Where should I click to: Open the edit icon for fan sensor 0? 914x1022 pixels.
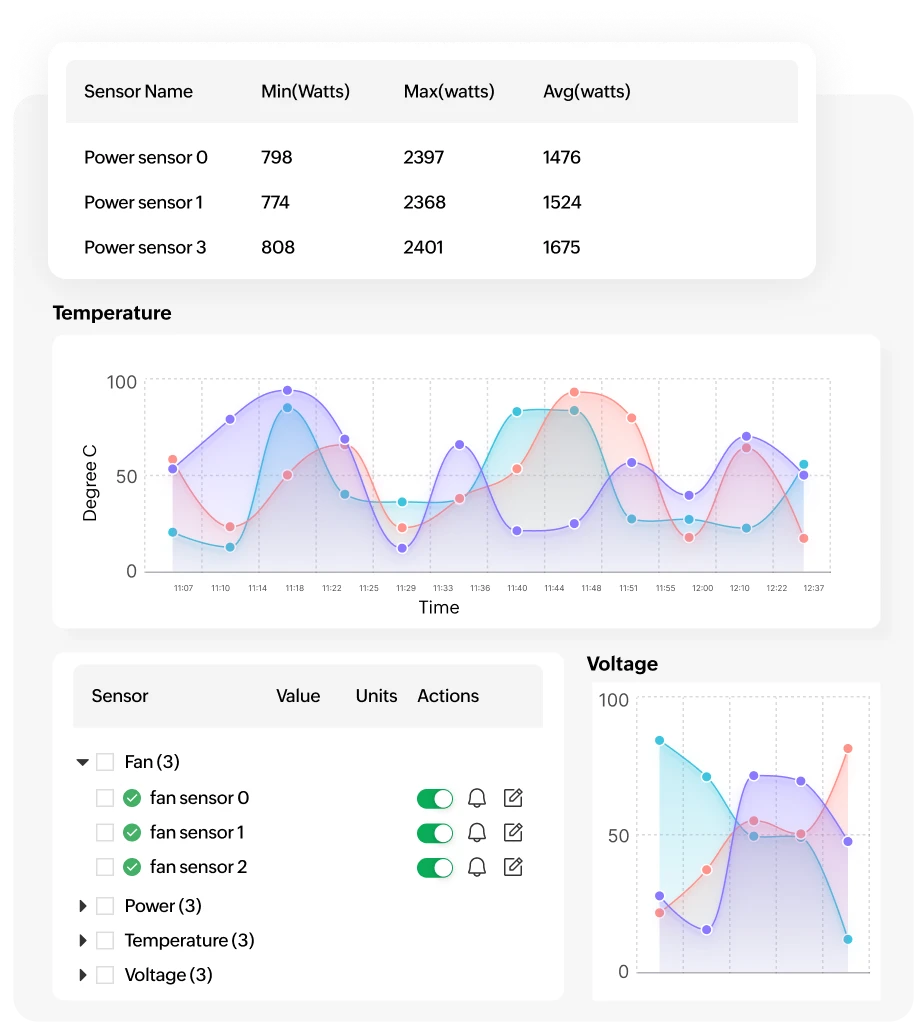pos(512,798)
